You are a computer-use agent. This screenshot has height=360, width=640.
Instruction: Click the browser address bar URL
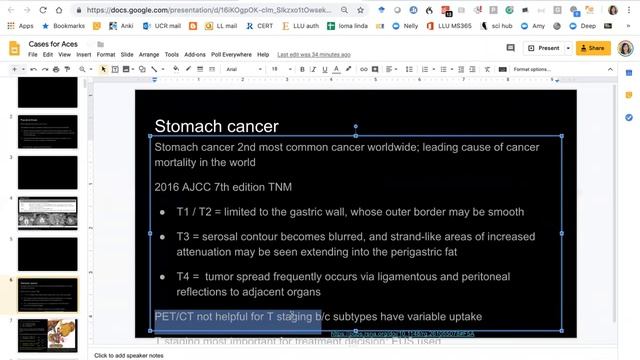(x=208, y=10)
